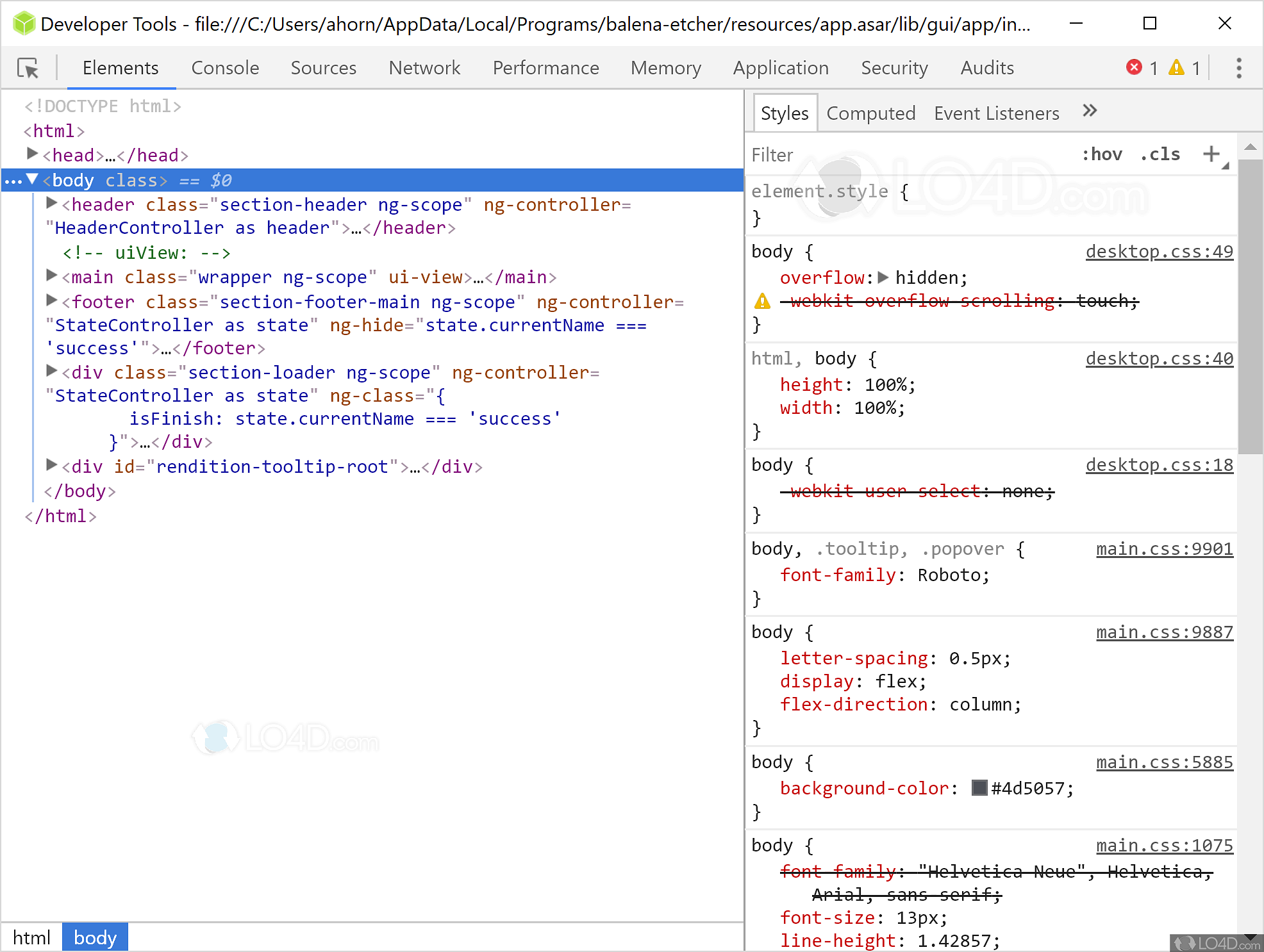The height and width of the screenshot is (952, 1264).
Task: Open the desktop.css:49 source link
Action: point(1159,252)
